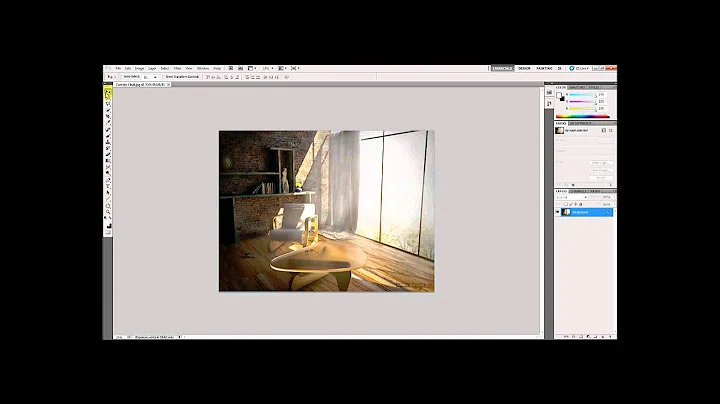This screenshot has width=720, height=404.
Task: Click the Background layer thumbnail
Action: [x=566, y=212]
